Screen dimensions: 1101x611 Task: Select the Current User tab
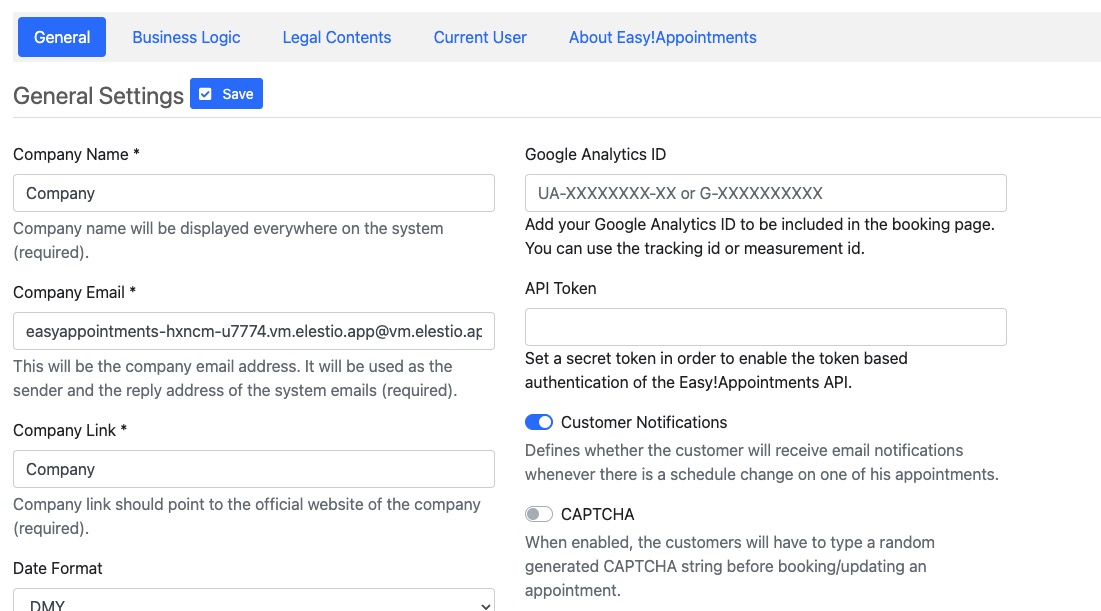[x=480, y=37]
